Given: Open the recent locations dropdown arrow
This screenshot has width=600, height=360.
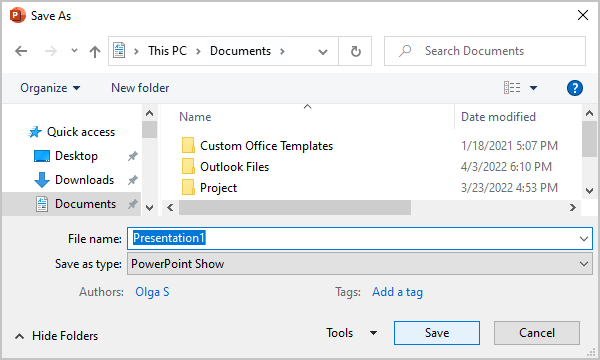Looking at the screenshot, I should 74,50.
